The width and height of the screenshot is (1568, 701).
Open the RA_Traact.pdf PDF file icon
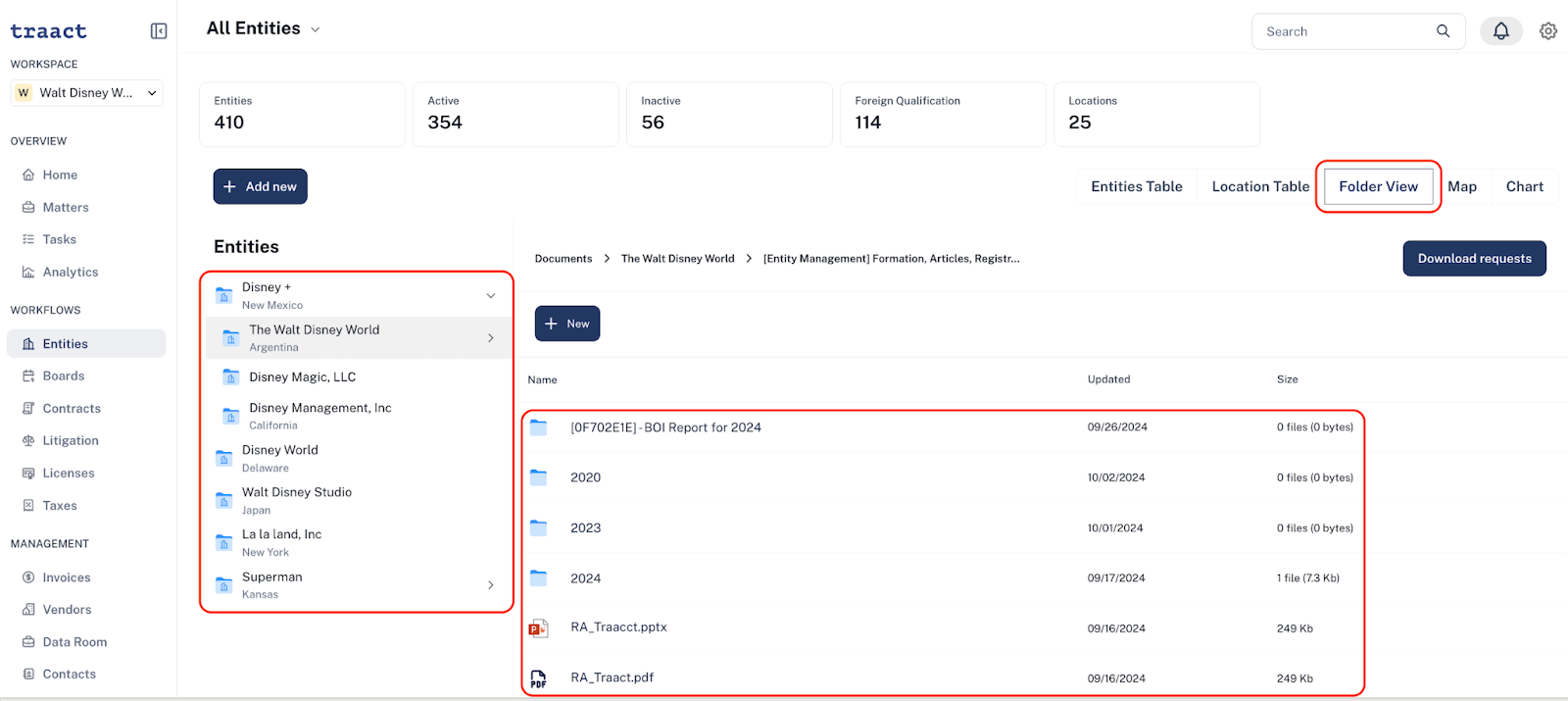(538, 678)
